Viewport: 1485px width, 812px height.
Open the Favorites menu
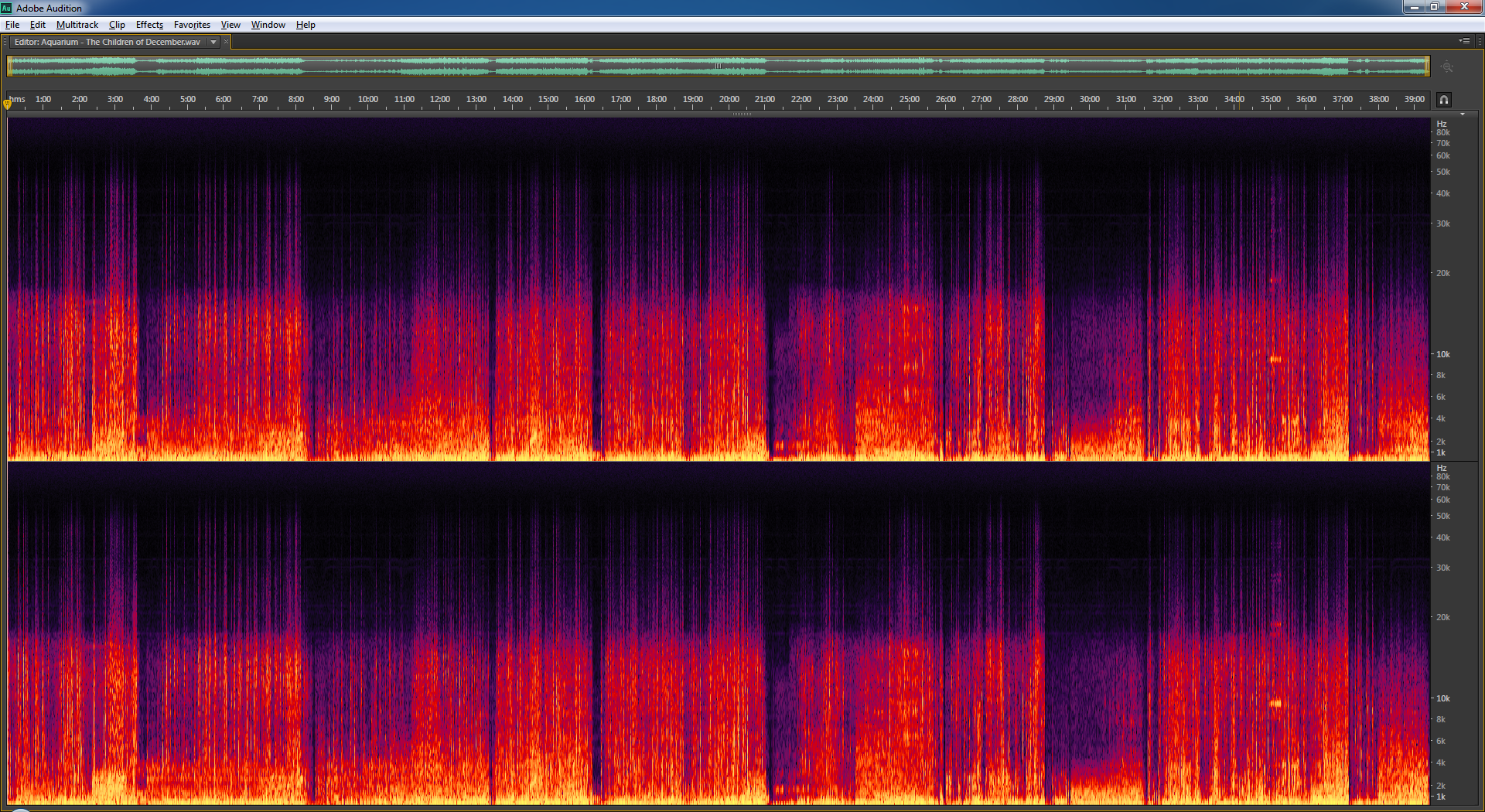click(x=192, y=25)
